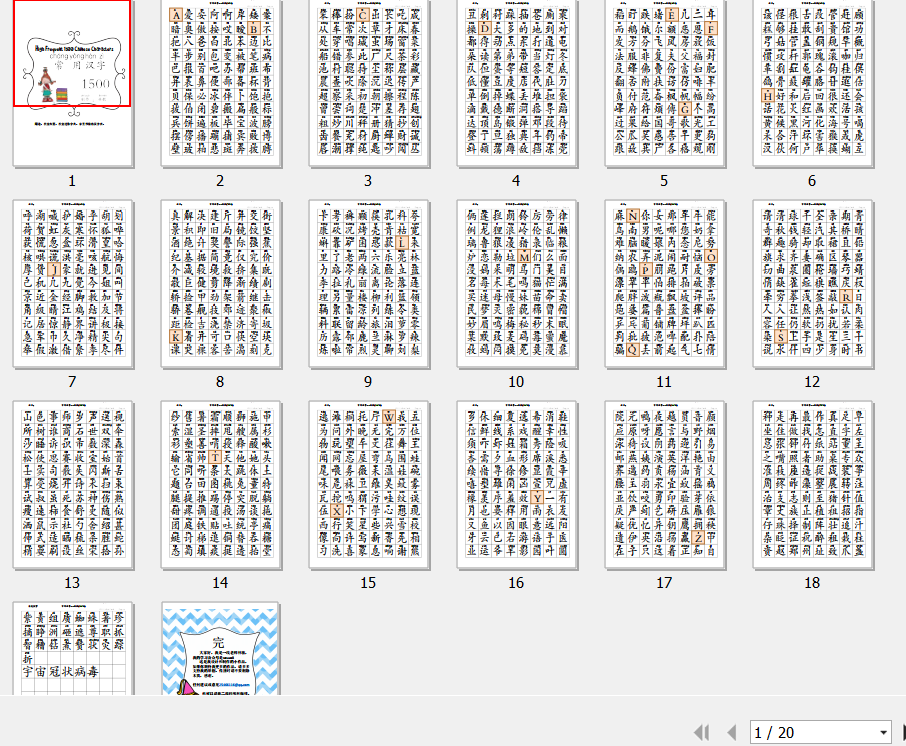Open the page number dropdown
Viewport: 906px width, 746px height.
coord(883,733)
